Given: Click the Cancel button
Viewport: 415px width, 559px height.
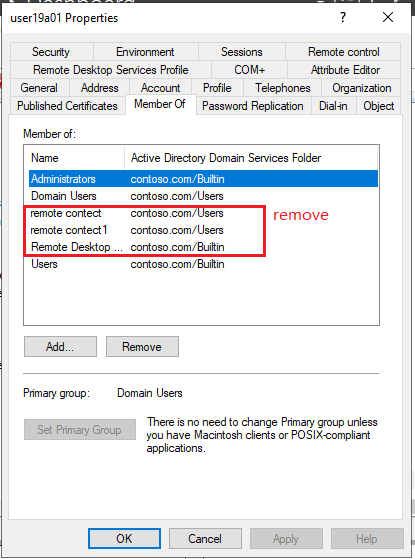Looking at the screenshot, I should (205, 538).
